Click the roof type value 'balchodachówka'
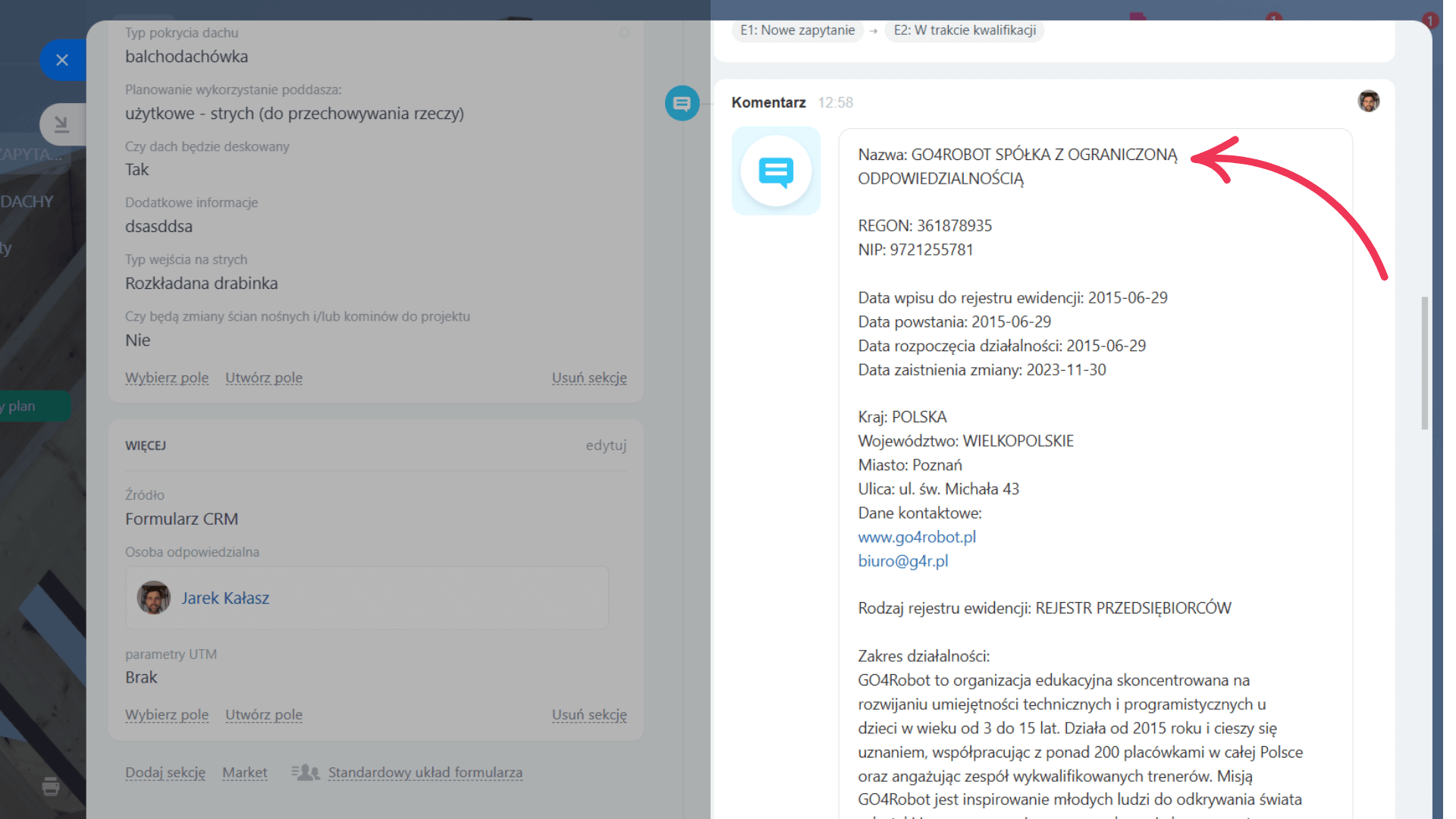 point(187,57)
